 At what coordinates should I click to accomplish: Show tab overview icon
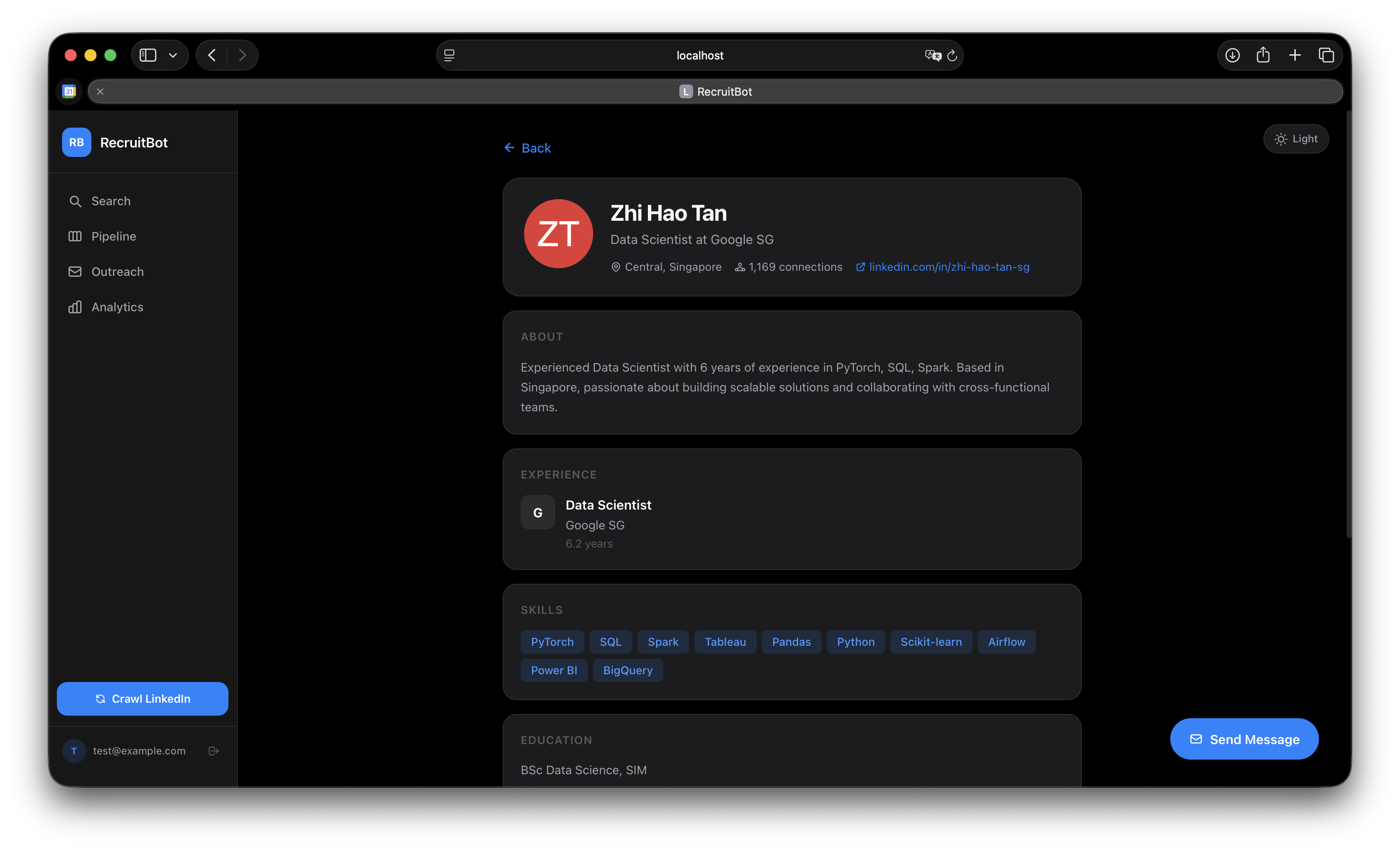[x=1326, y=55]
